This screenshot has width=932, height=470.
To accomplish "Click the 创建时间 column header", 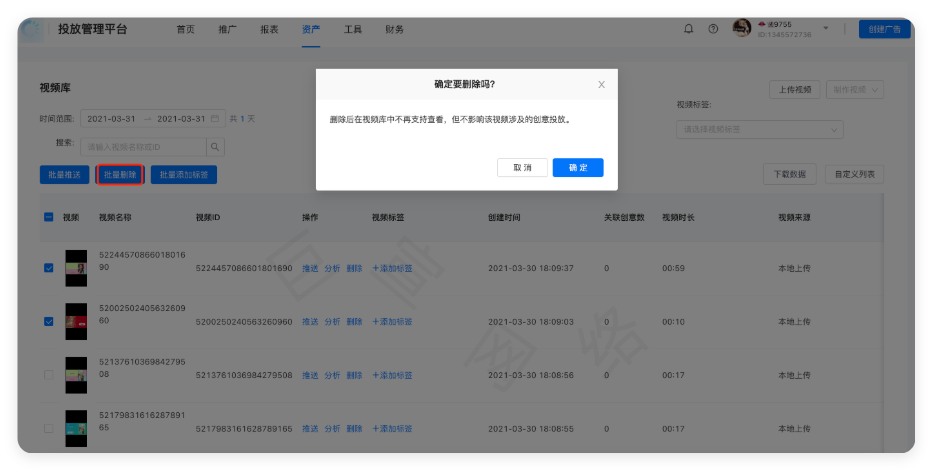I will point(504,217).
